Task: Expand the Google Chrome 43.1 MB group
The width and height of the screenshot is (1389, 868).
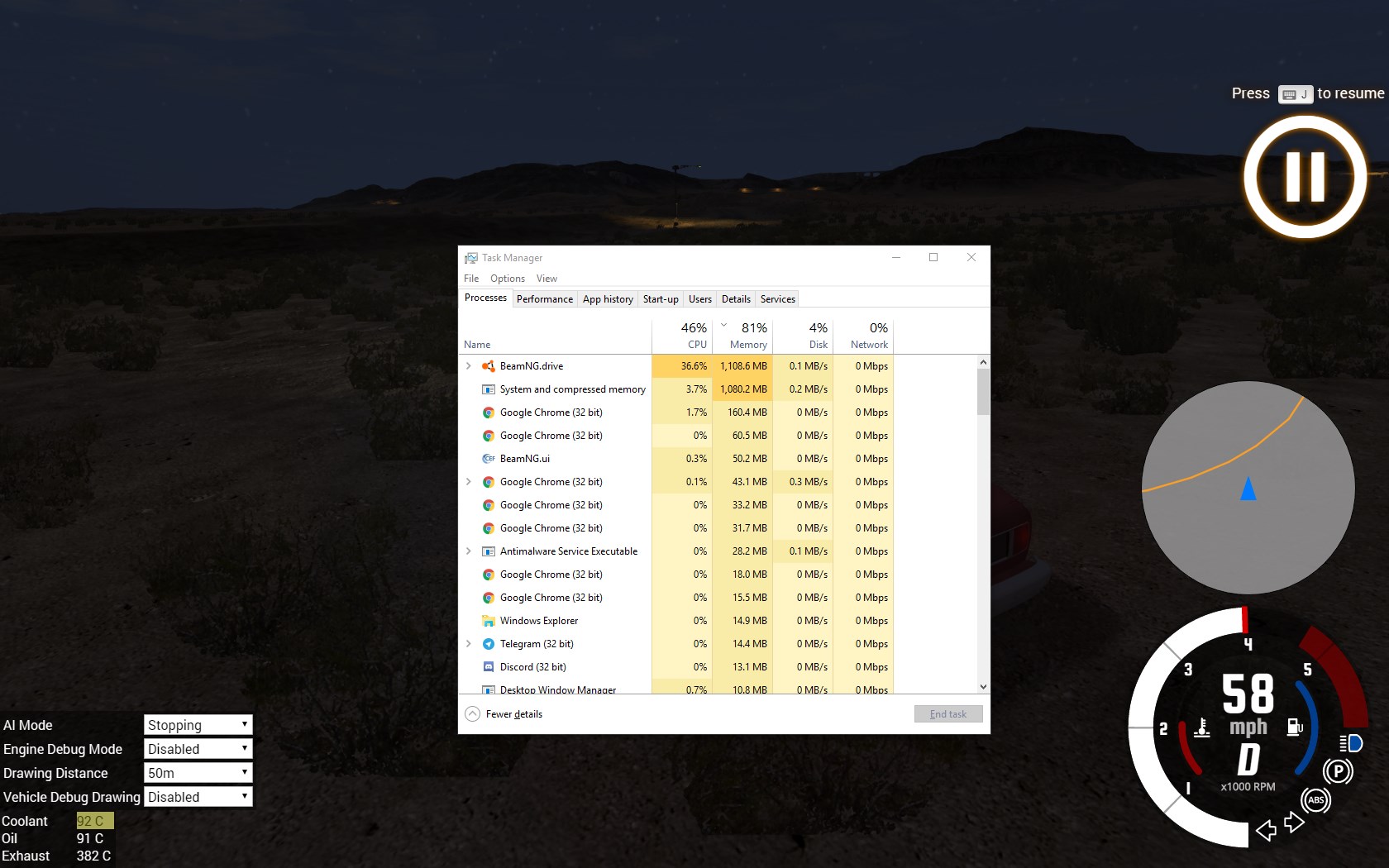Action: tap(469, 482)
